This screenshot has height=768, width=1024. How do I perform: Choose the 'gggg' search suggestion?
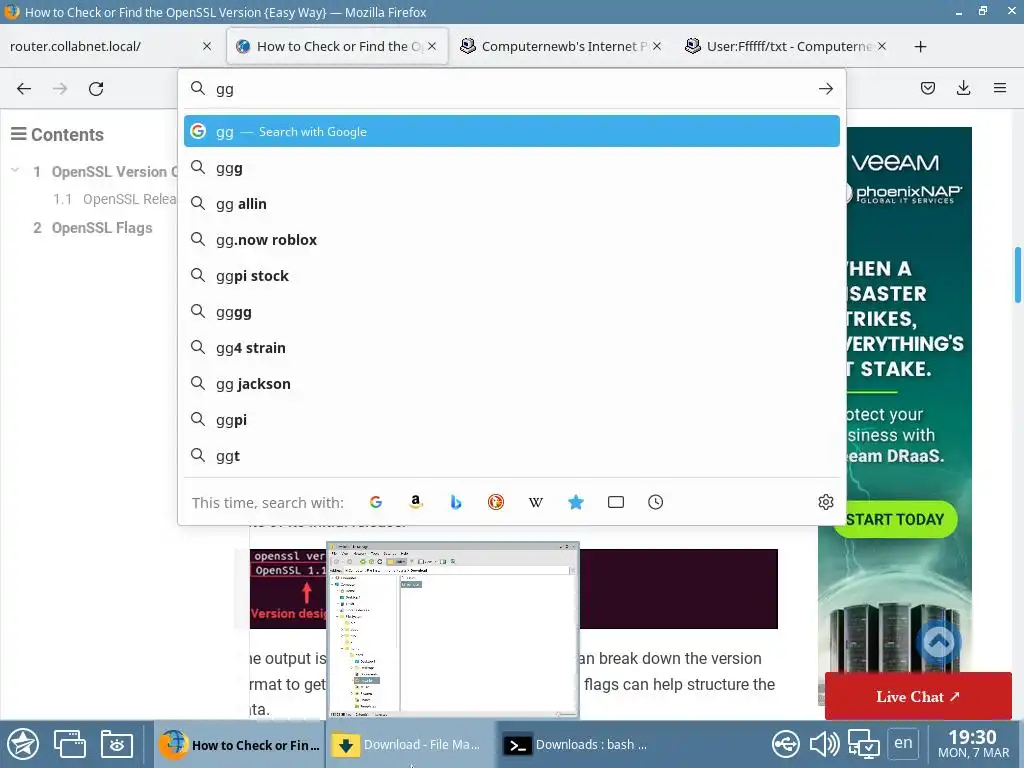click(512, 312)
